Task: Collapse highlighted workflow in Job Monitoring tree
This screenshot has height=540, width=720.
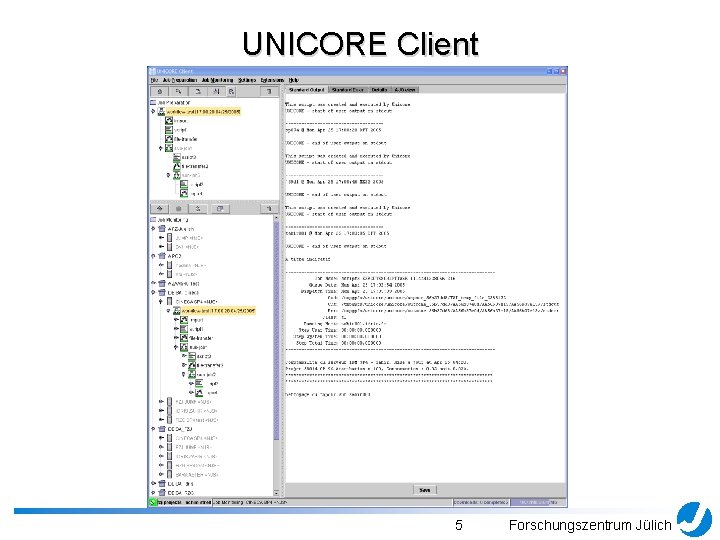Action: (x=169, y=311)
